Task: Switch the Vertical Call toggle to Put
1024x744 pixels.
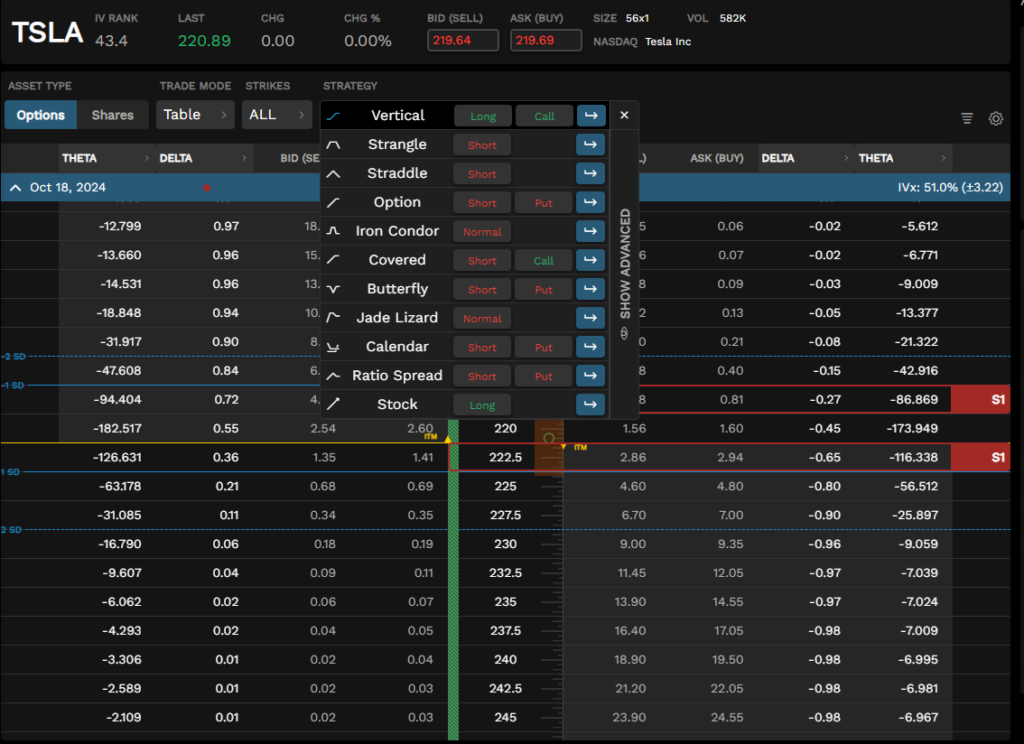Action: 544,115
